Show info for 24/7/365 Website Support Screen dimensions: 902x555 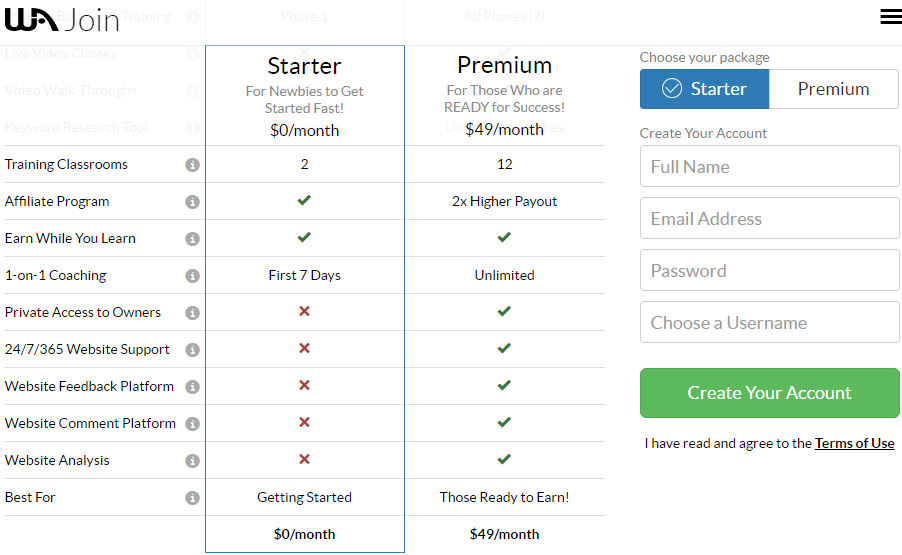pos(192,350)
